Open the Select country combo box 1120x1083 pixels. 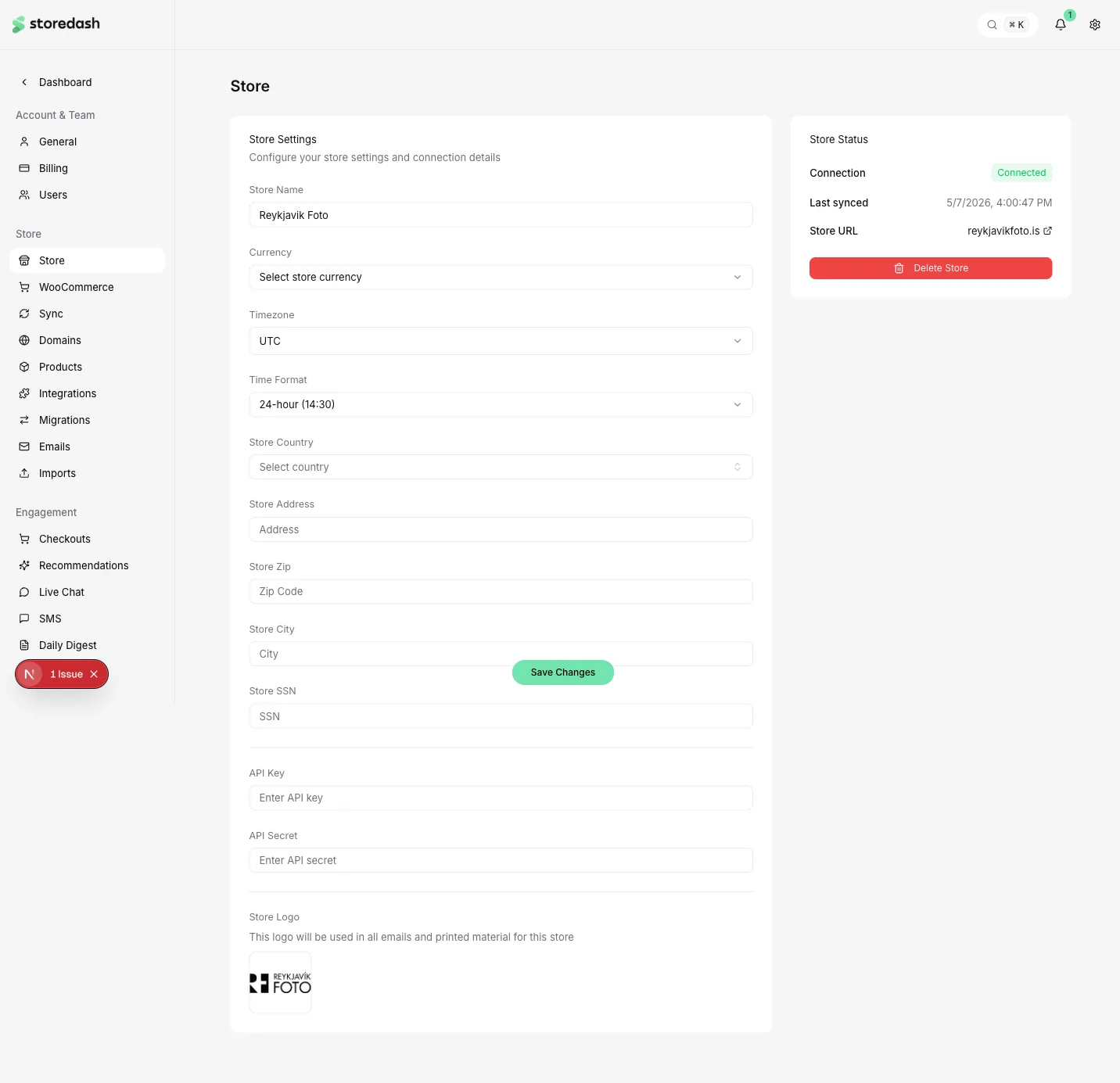(501, 467)
